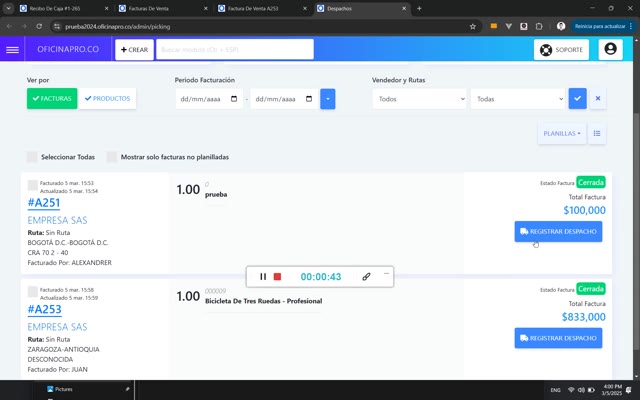
Task: Stop the screen recording with red square
Action: (277, 277)
